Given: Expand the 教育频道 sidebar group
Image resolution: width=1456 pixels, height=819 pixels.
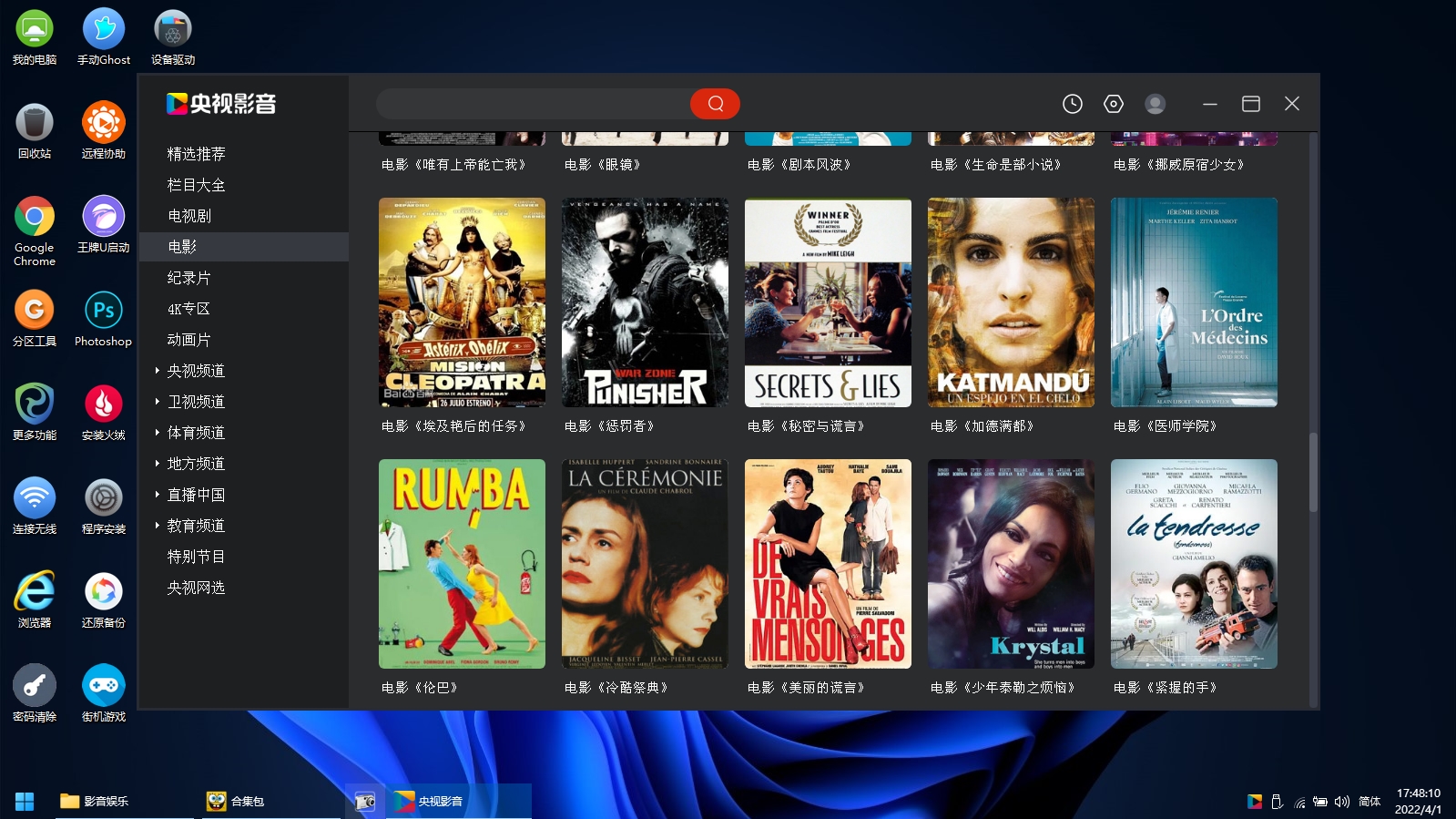Looking at the screenshot, I should [x=158, y=526].
